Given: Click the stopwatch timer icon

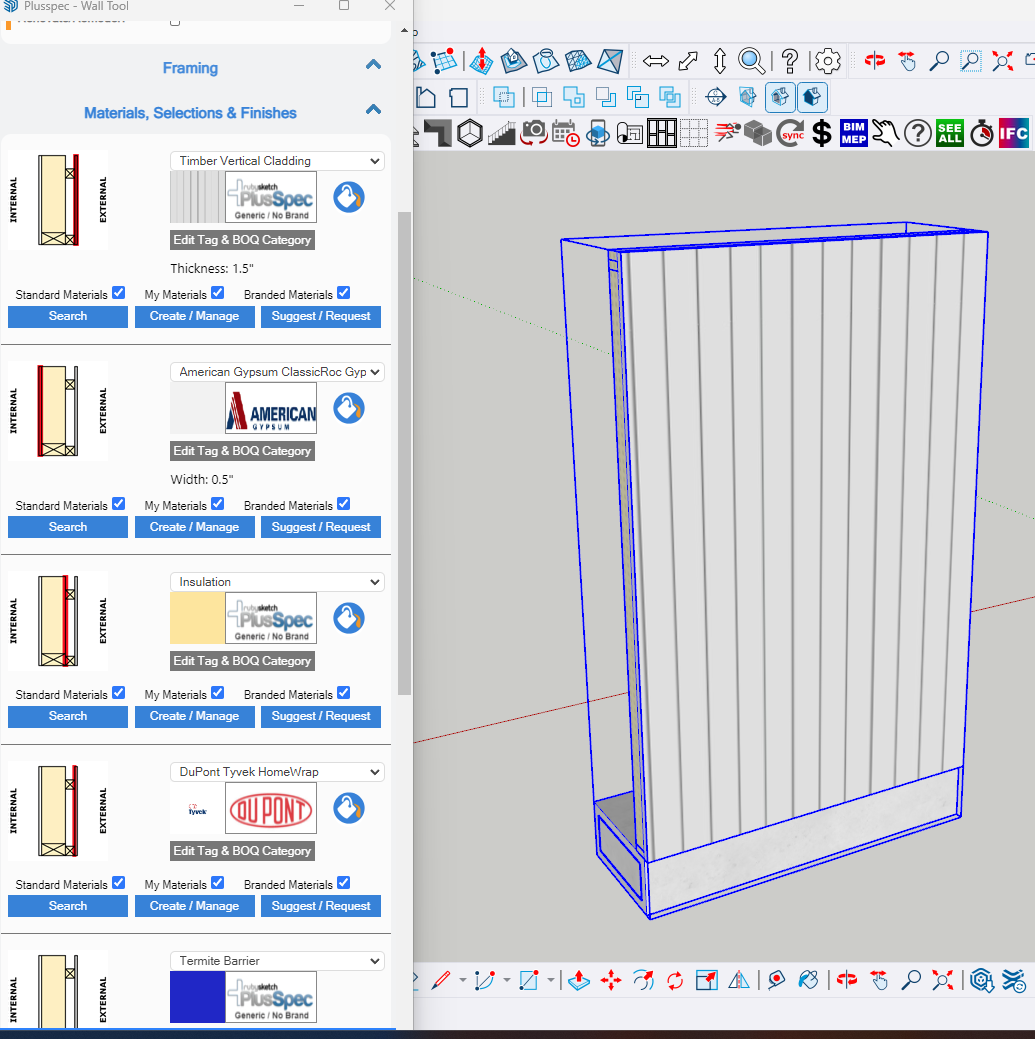Looking at the screenshot, I should coord(981,133).
